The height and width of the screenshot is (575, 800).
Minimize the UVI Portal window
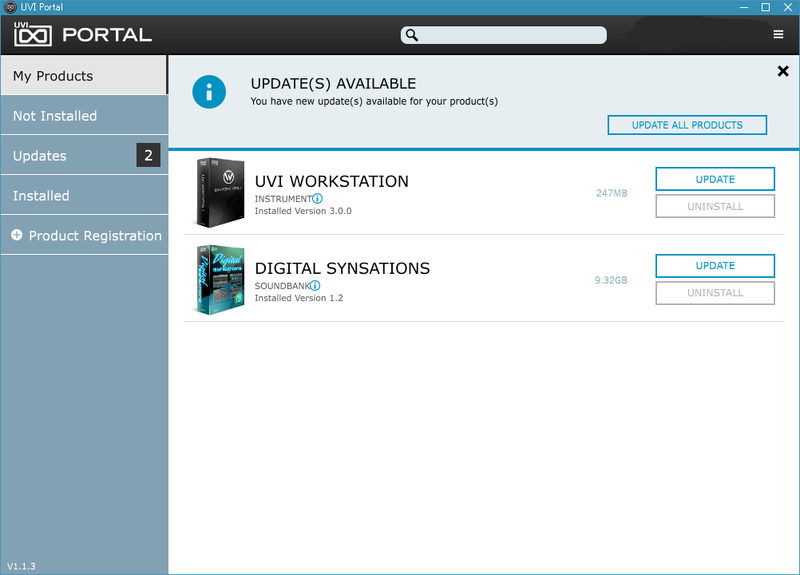(x=744, y=7)
